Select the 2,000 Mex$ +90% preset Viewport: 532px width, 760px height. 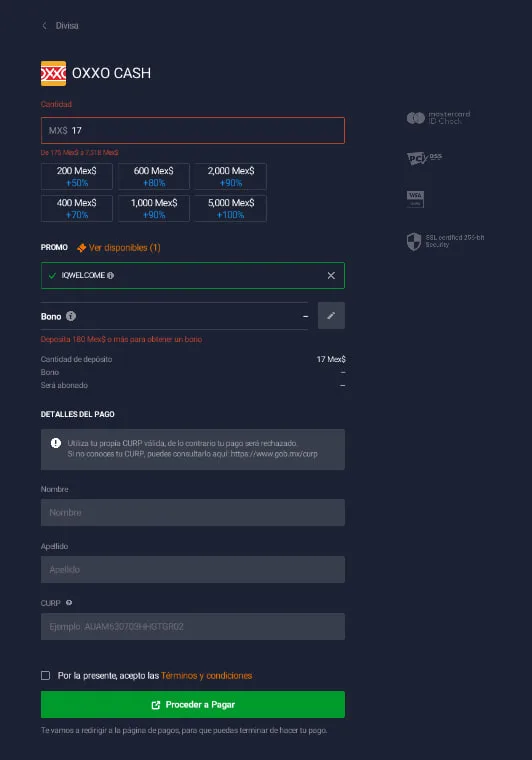pos(231,176)
